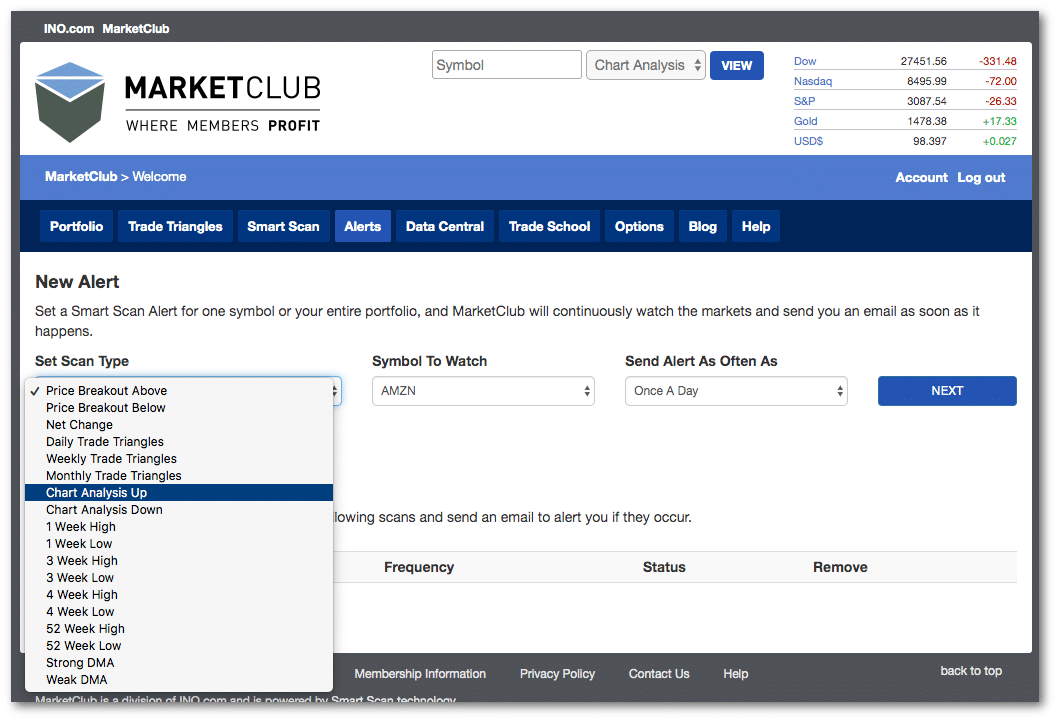Click the INO.com link in top bar
Image resolution: width=1058 pixels, height=721 pixels.
(69, 28)
